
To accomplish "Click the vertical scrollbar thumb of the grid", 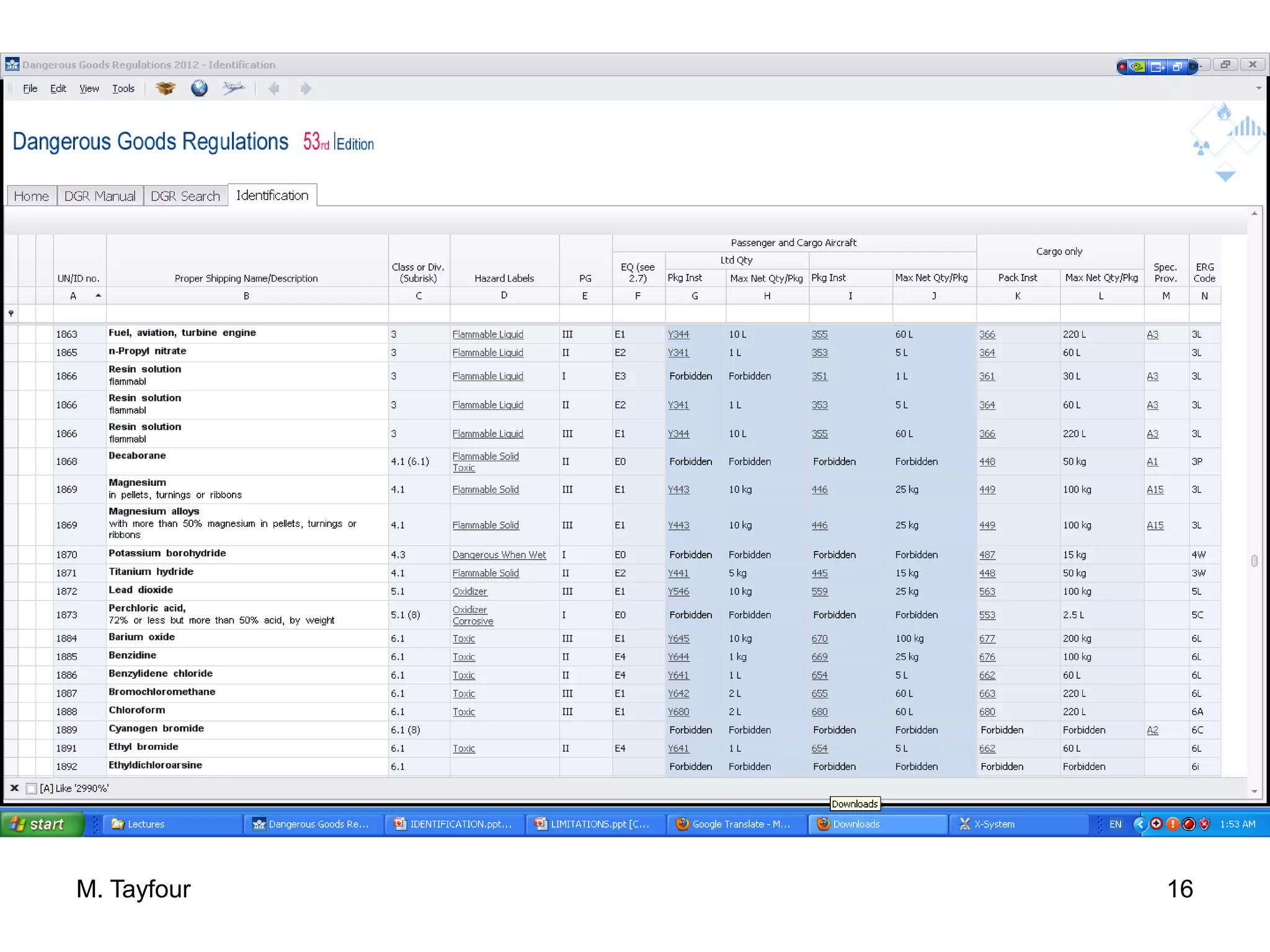I will click(x=1254, y=561).
